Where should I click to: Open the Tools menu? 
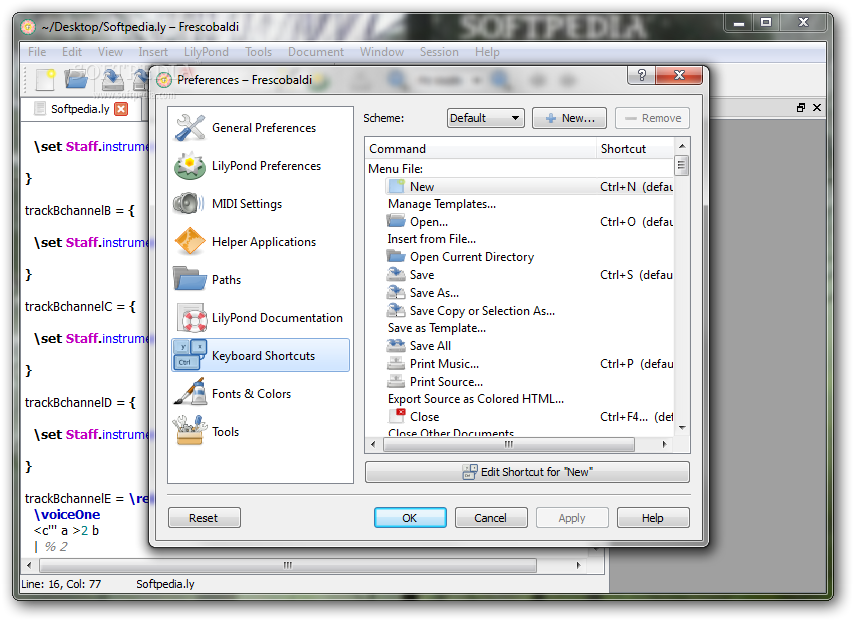258,52
